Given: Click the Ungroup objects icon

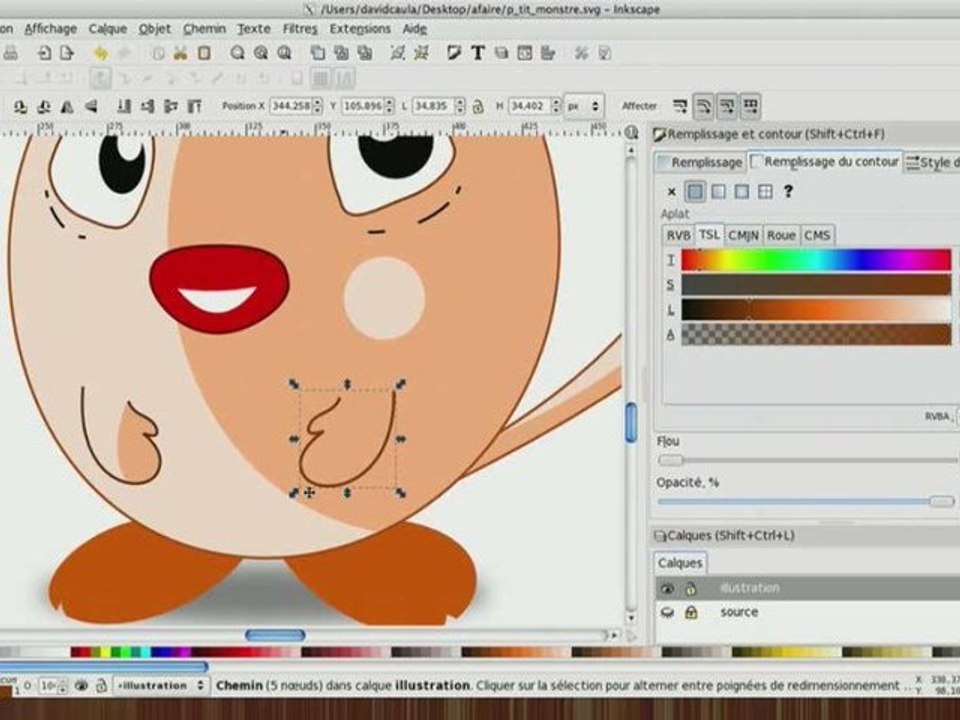Looking at the screenshot, I should tap(421, 54).
